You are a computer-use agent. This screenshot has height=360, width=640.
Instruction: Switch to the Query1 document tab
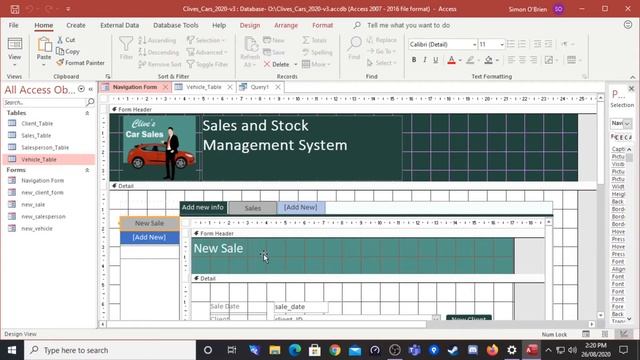(x=260, y=87)
